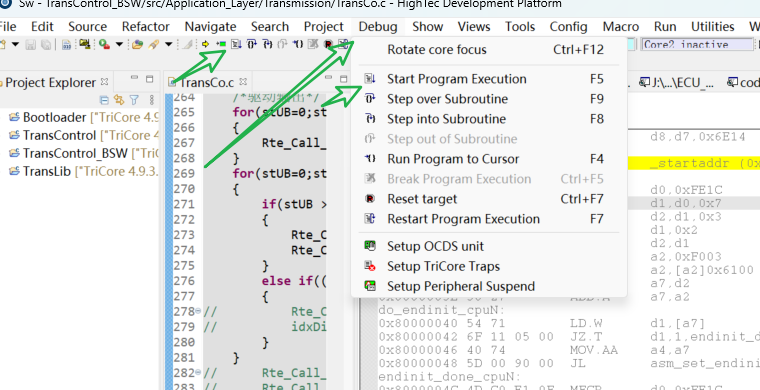The height and width of the screenshot is (390, 760).
Task: Open the Utilities menu
Action: click(x=712, y=27)
